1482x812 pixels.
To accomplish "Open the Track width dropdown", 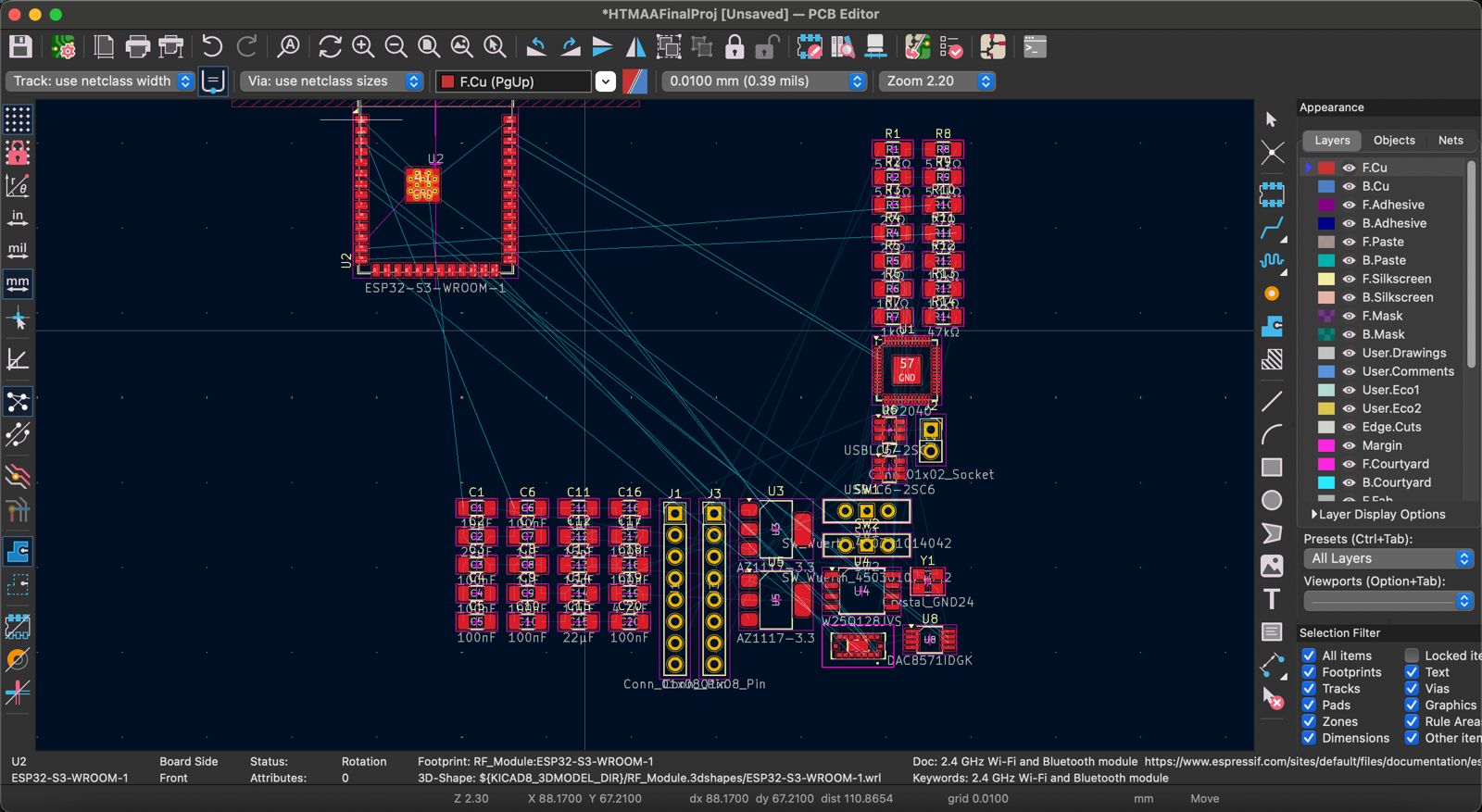I will [x=101, y=81].
